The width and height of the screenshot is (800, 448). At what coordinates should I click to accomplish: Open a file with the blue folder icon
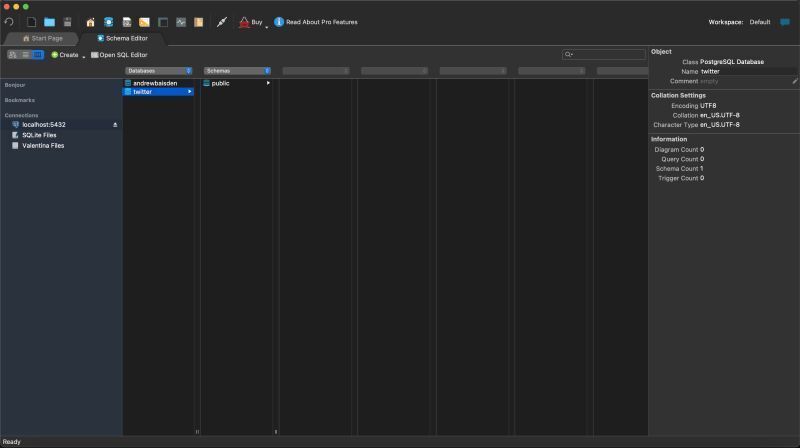click(x=49, y=22)
